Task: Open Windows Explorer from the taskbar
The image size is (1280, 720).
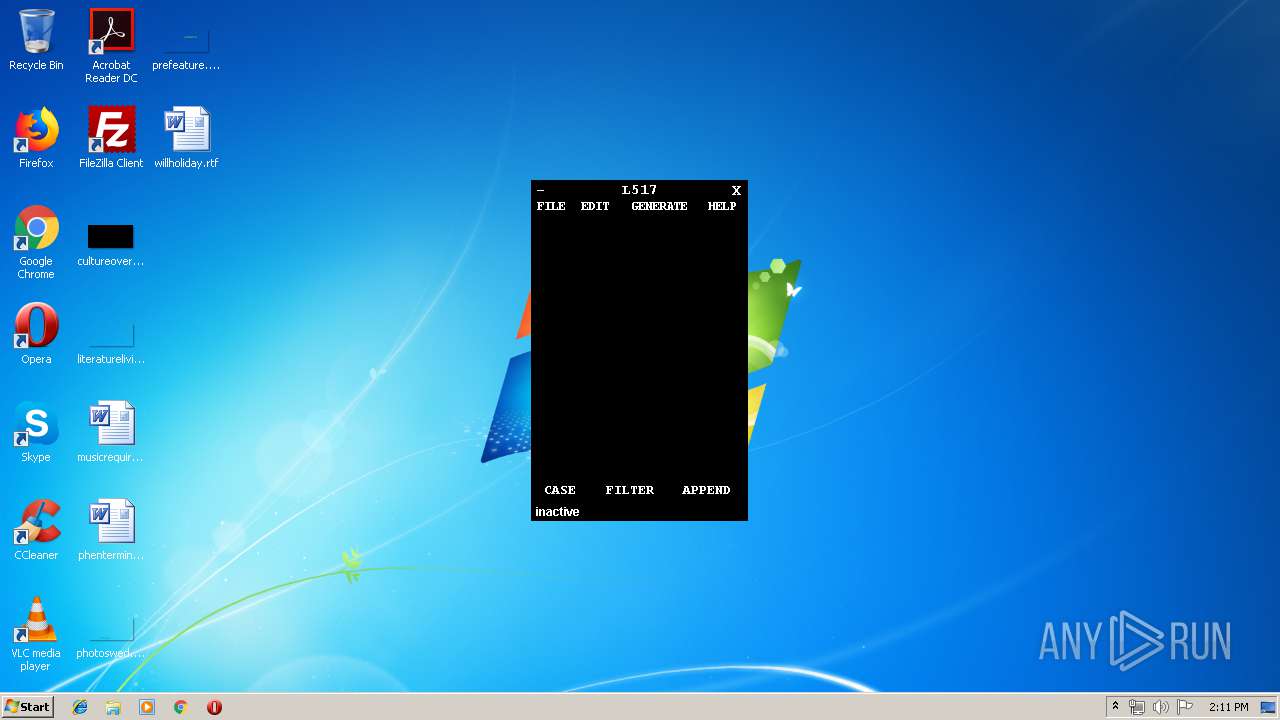Action: tap(113, 707)
